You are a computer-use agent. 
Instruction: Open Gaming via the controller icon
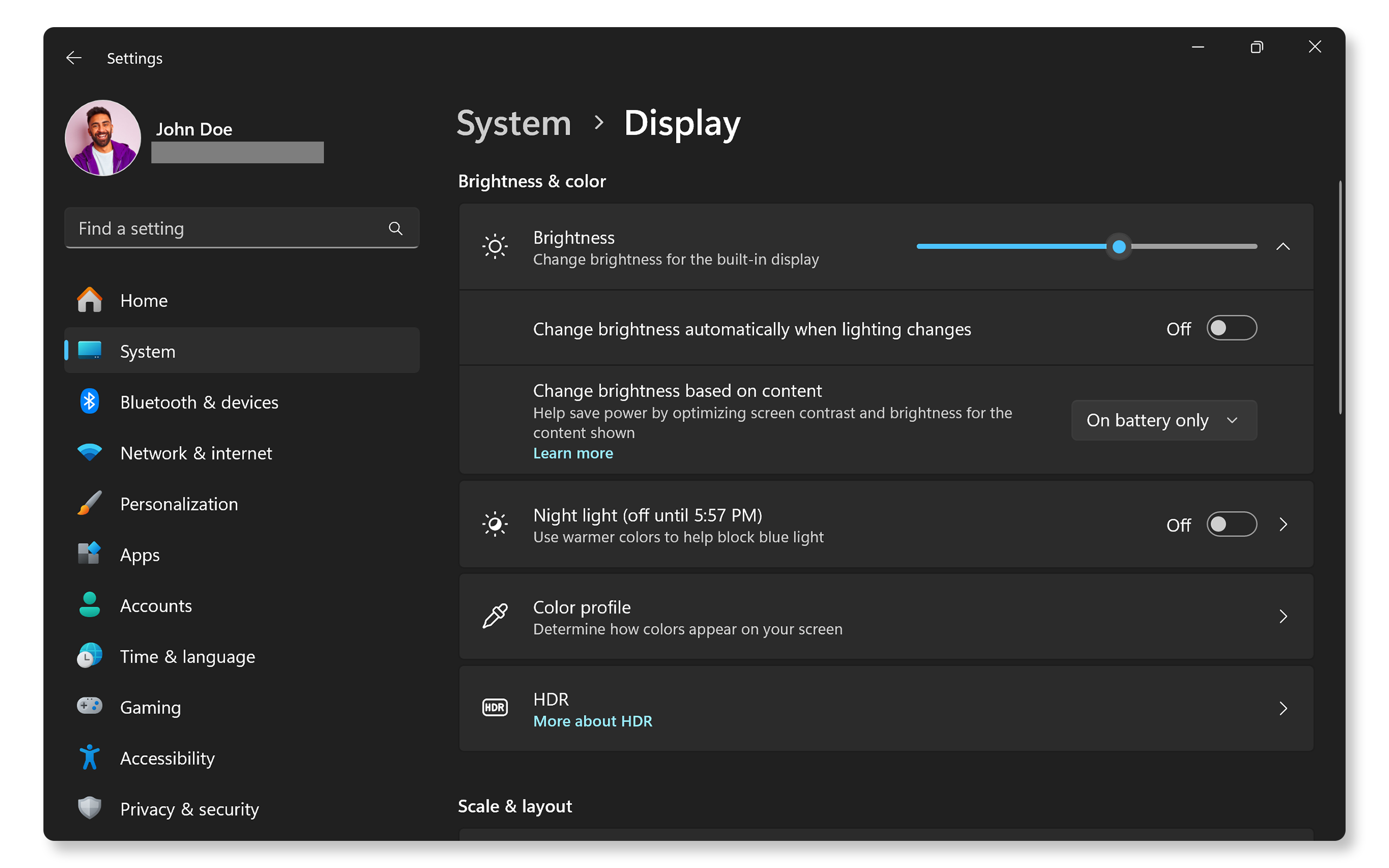pos(88,707)
